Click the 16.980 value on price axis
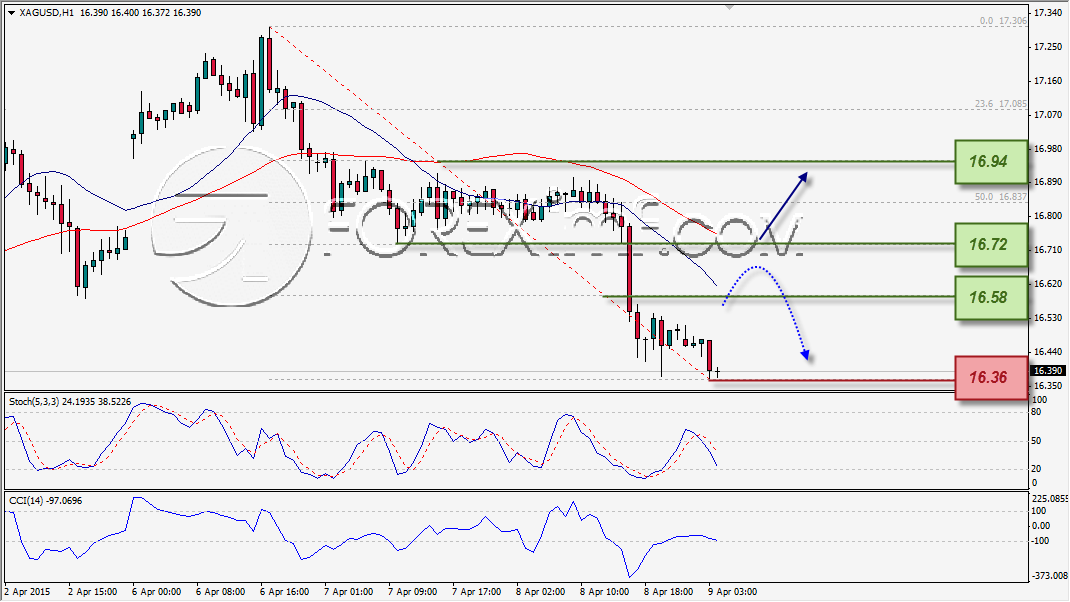Viewport: 1070px width, 602px height. [x=1048, y=149]
